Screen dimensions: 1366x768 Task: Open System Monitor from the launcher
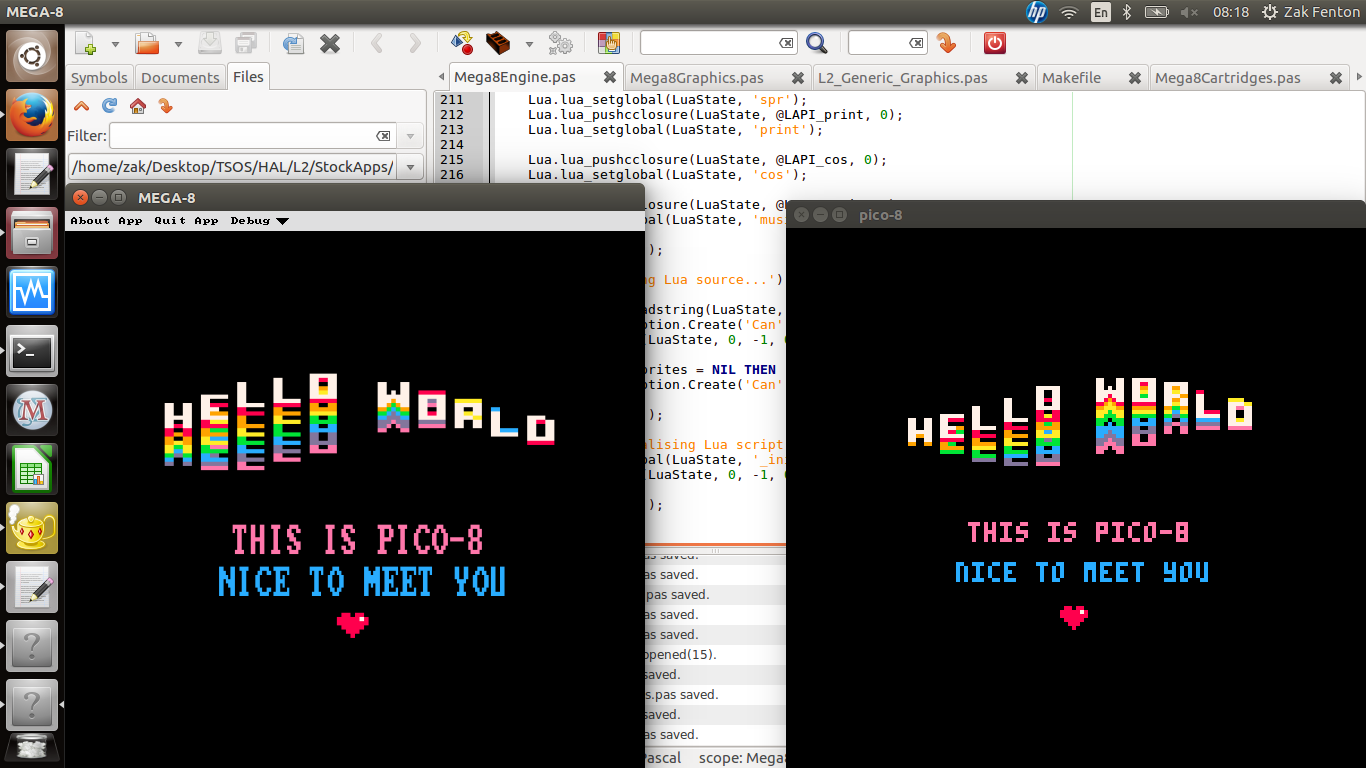coord(32,292)
